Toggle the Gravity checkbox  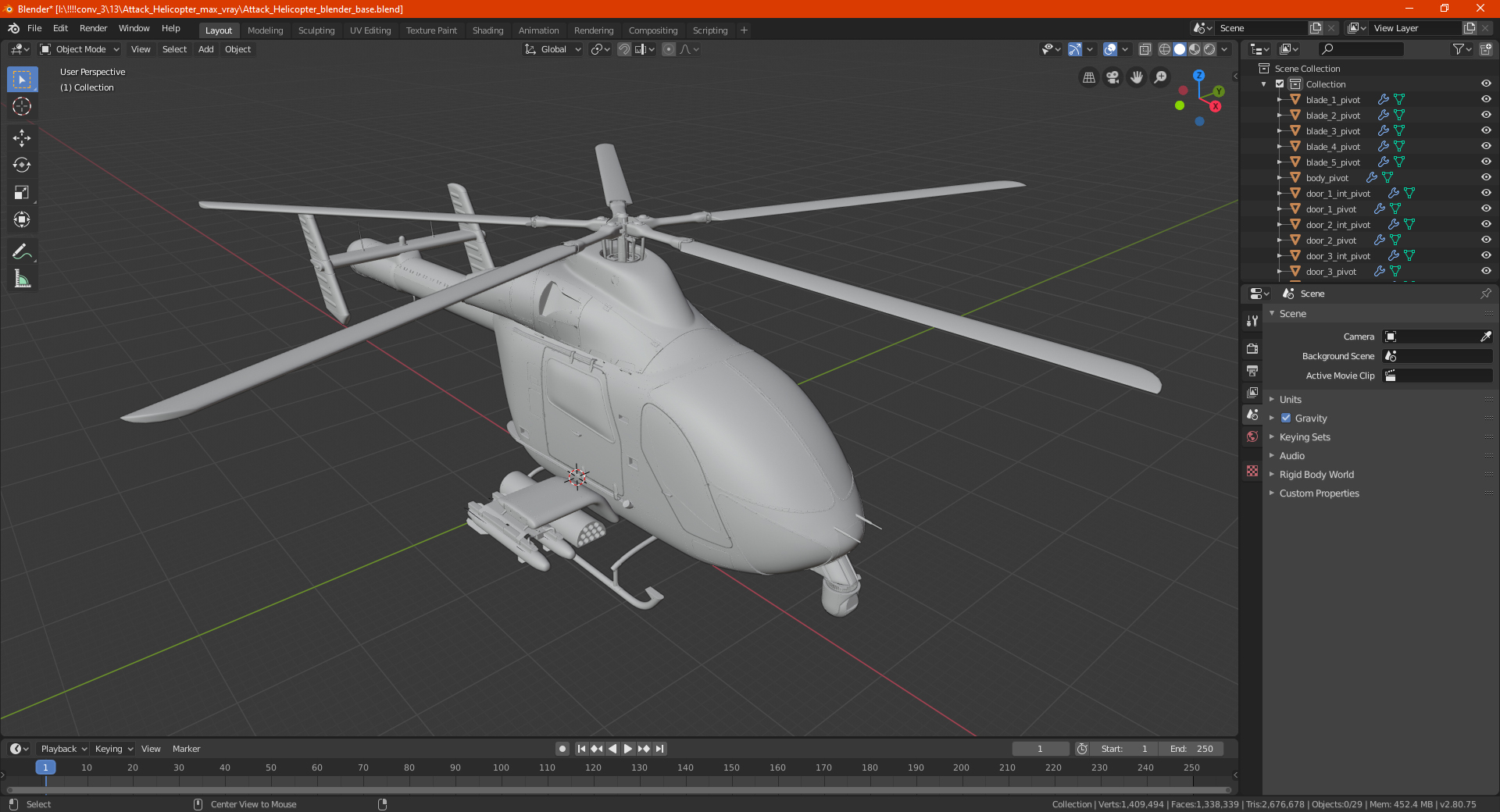tap(1286, 418)
